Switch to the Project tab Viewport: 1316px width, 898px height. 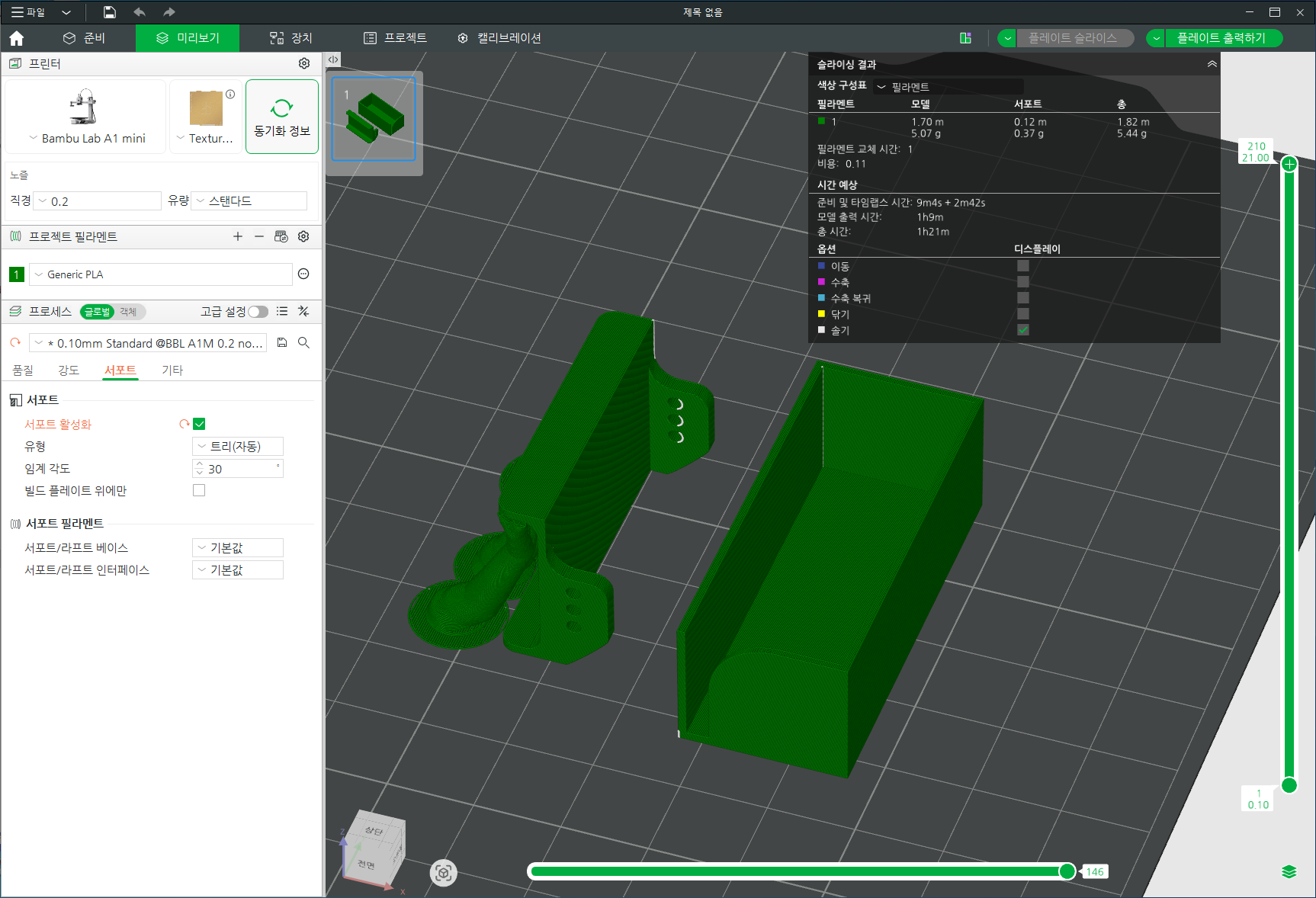[395, 38]
